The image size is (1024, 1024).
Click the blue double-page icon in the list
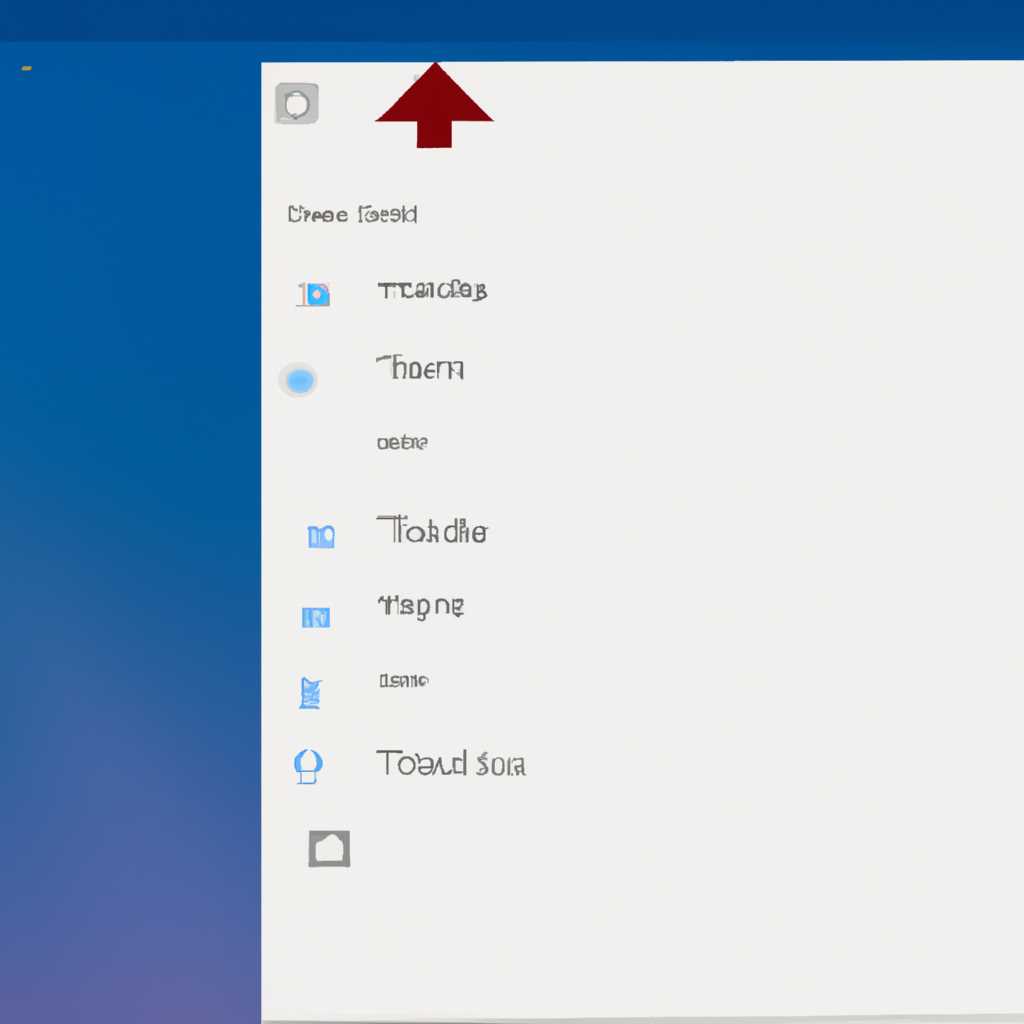pos(321,536)
